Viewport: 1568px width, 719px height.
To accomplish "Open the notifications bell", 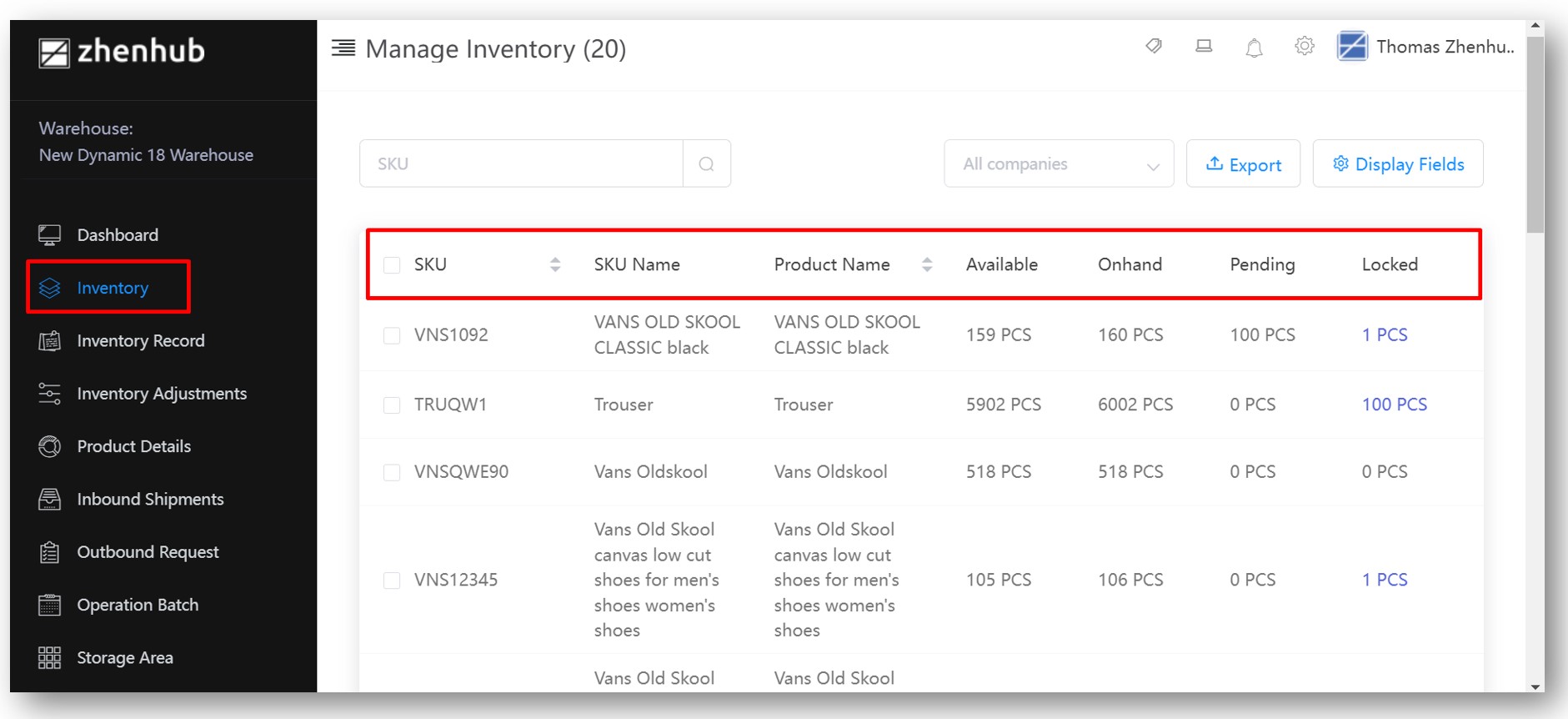I will point(1254,48).
